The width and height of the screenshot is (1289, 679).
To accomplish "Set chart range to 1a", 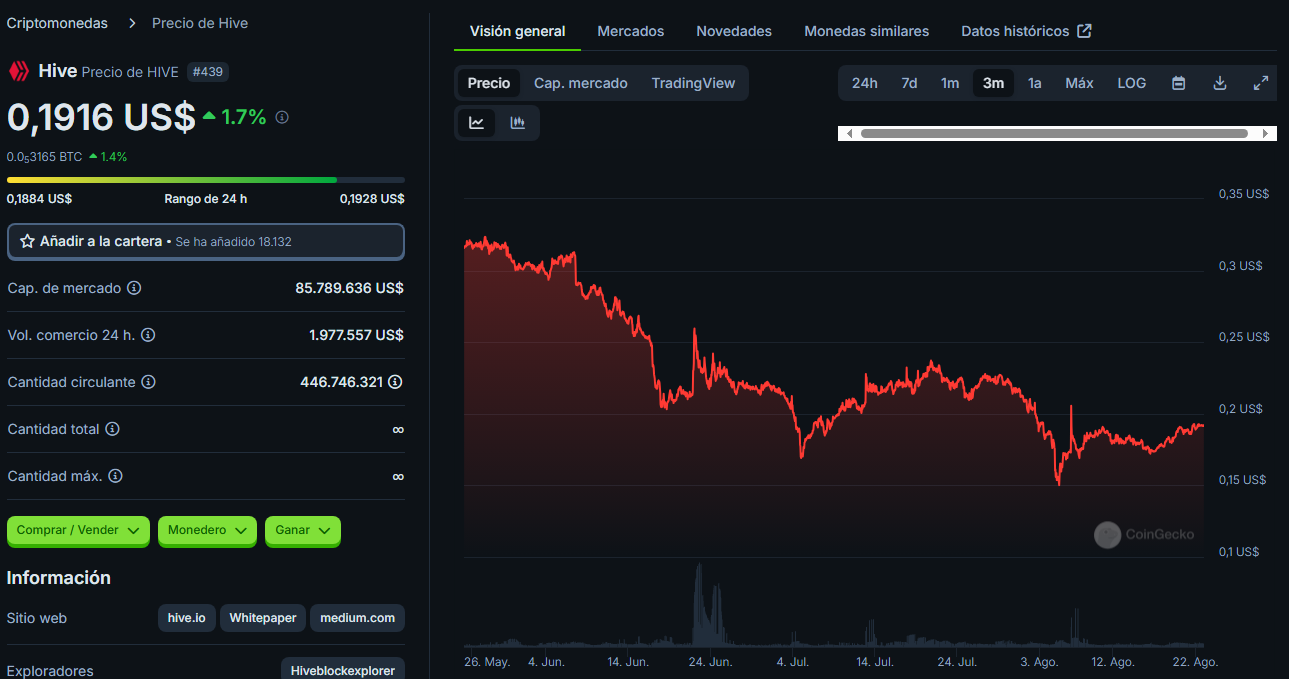I will (1035, 83).
